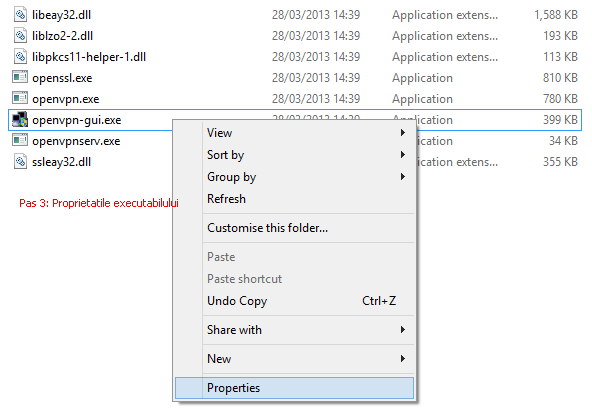Image resolution: width=592 pixels, height=418 pixels.
Task: Select the file name liblzo2-2.dll
Action: pyautogui.click(x=63, y=35)
